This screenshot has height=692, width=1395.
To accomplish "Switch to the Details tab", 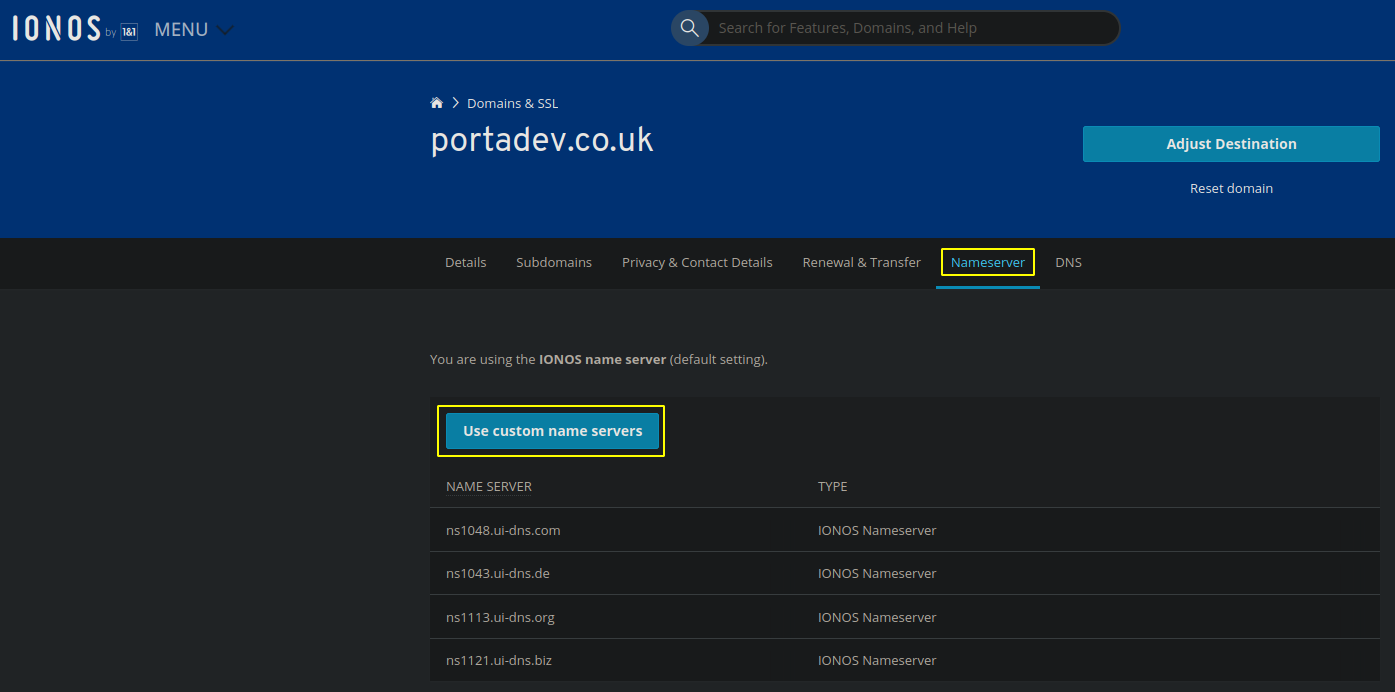I will click(465, 262).
